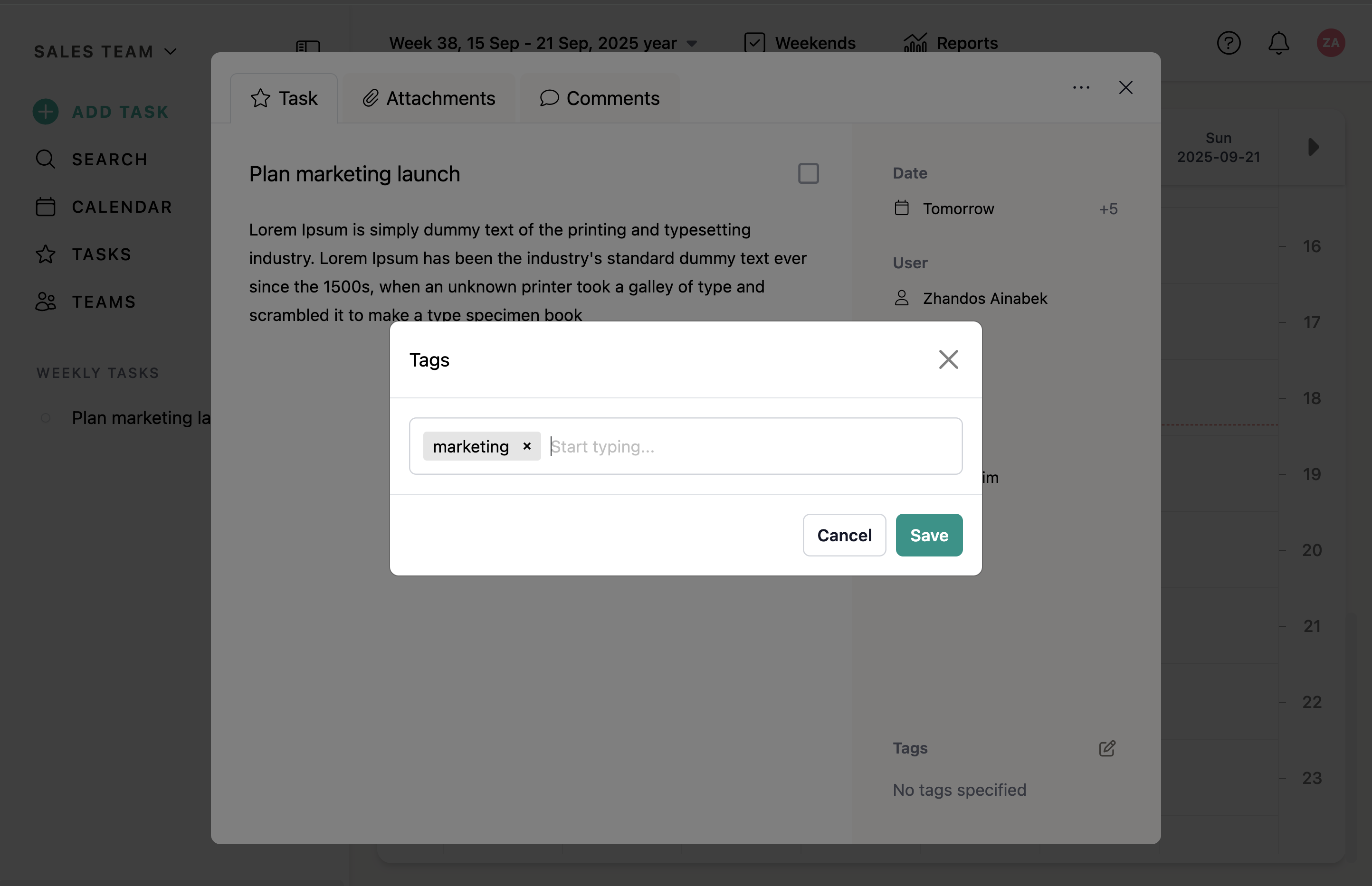Open the Reports chart icon
1372x886 pixels.
pyautogui.click(x=915, y=43)
